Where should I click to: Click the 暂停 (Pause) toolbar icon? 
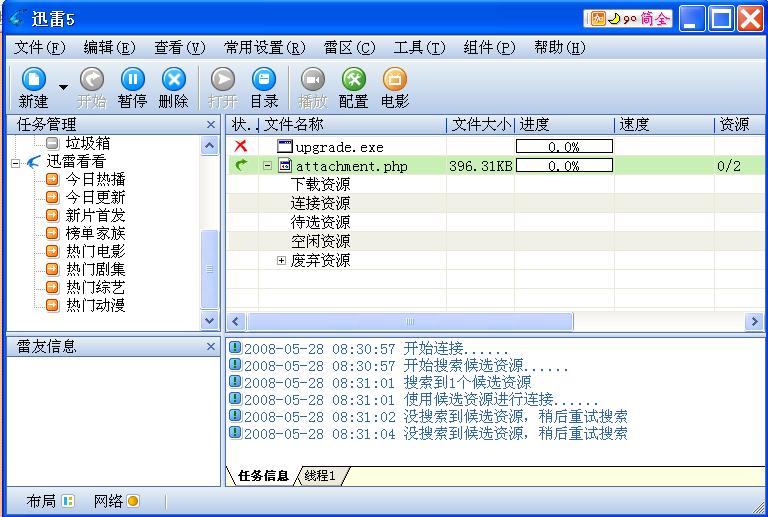point(132,88)
